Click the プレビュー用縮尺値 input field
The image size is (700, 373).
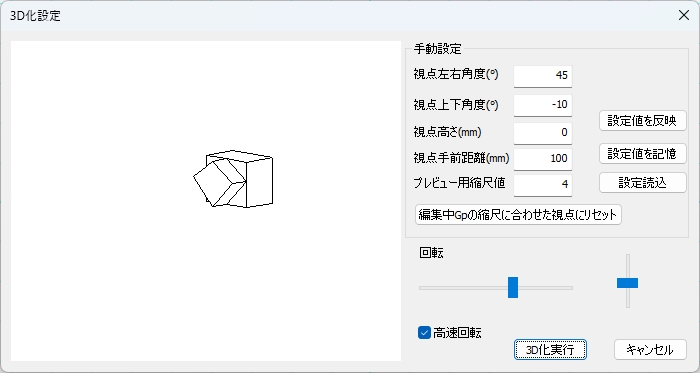tap(542, 184)
